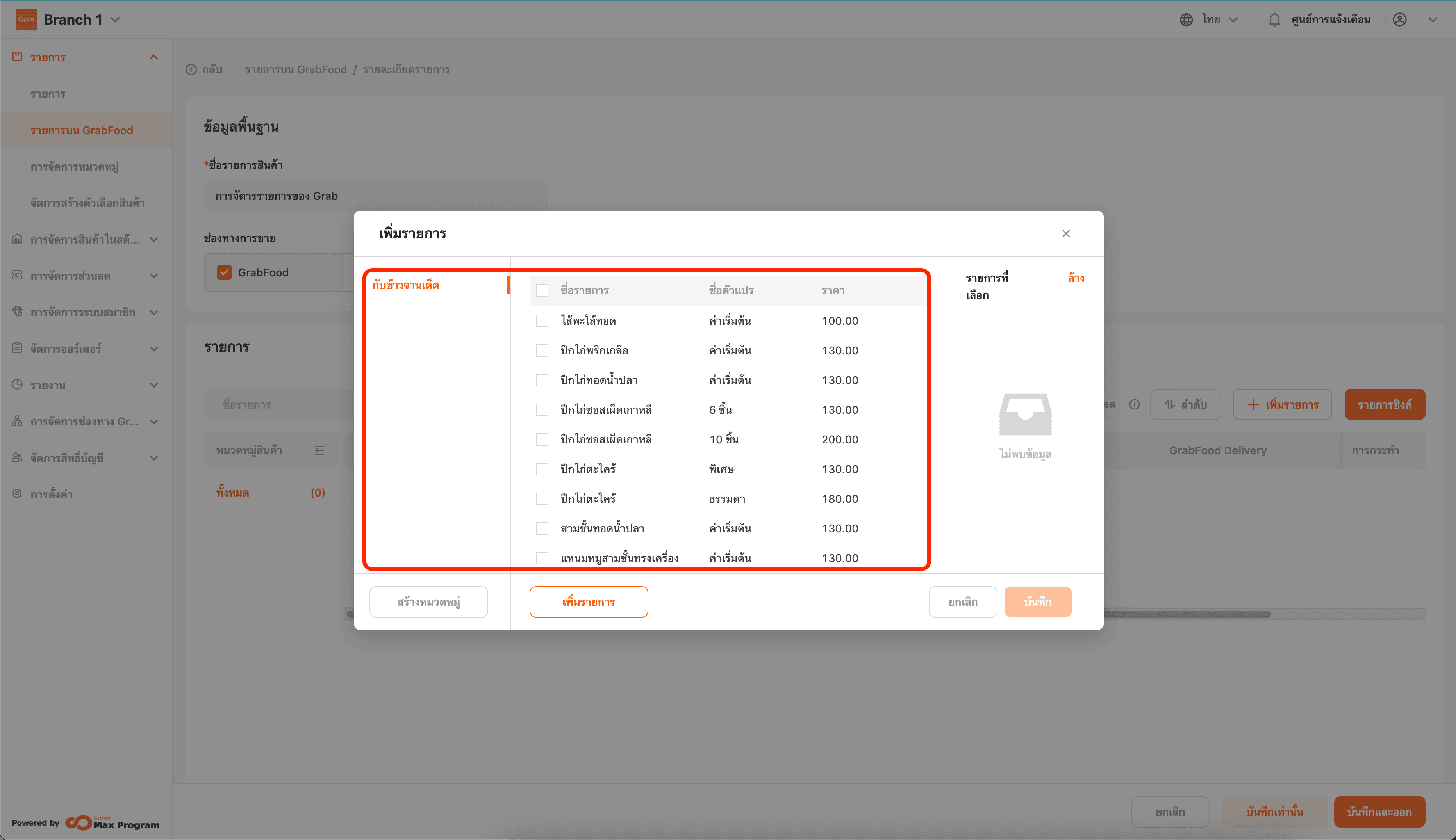Check the box for ไส้พะโล้ทอด
Image resolution: width=1456 pixels, height=840 pixels.
pyautogui.click(x=541, y=321)
